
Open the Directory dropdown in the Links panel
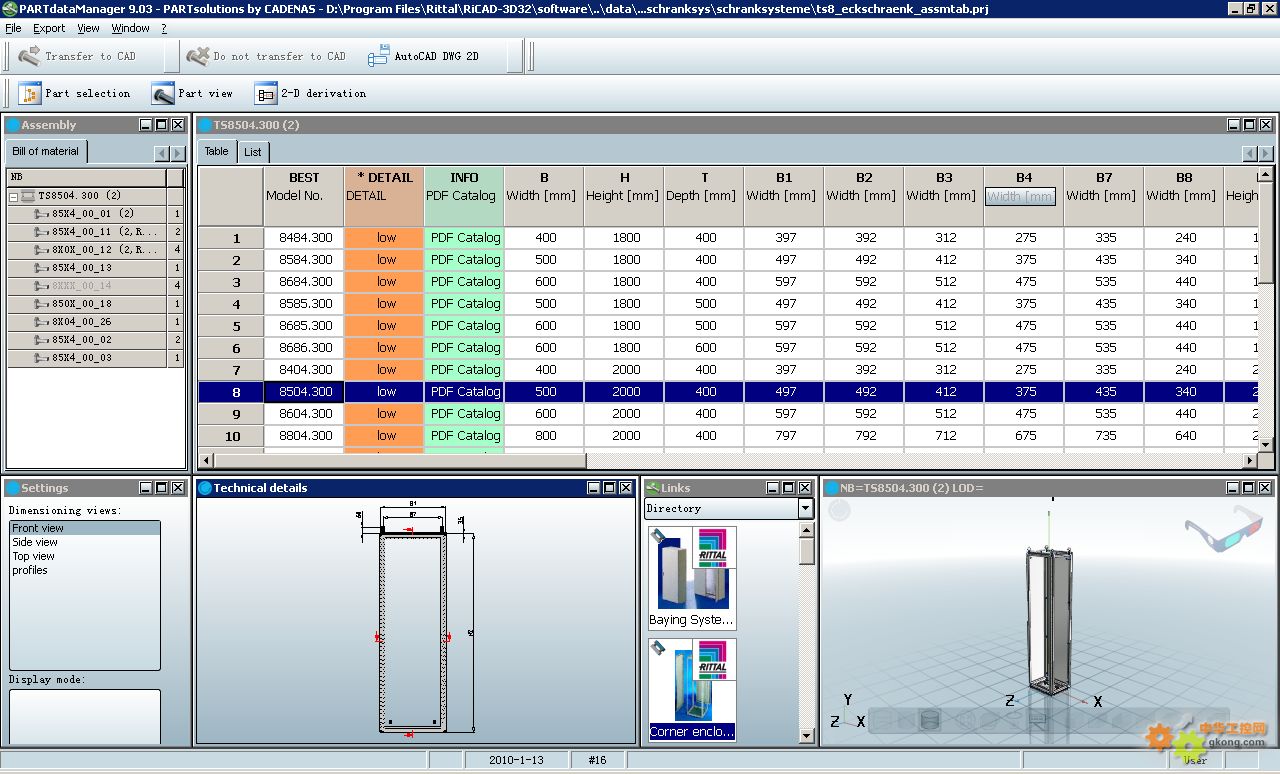point(805,509)
